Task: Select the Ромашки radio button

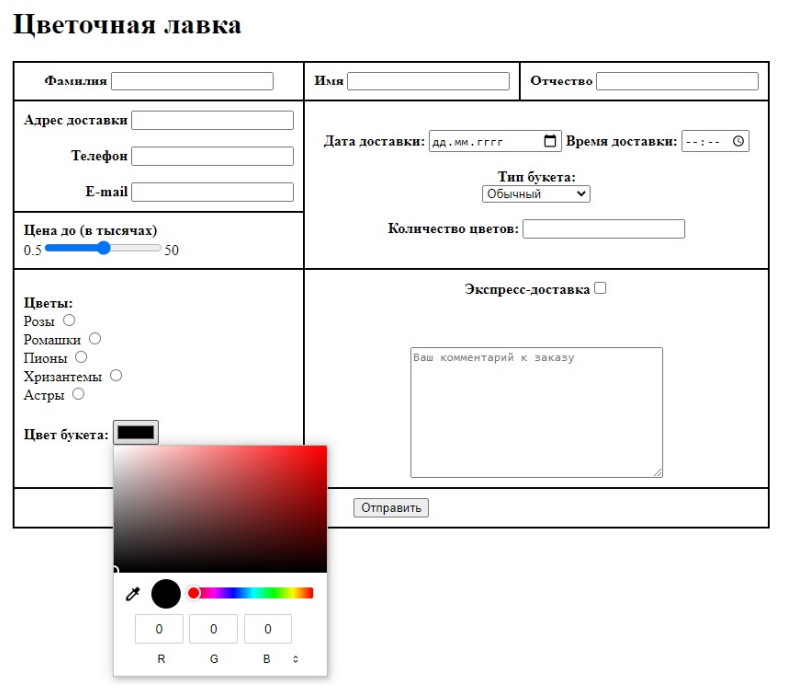Action: coord(95,339)
